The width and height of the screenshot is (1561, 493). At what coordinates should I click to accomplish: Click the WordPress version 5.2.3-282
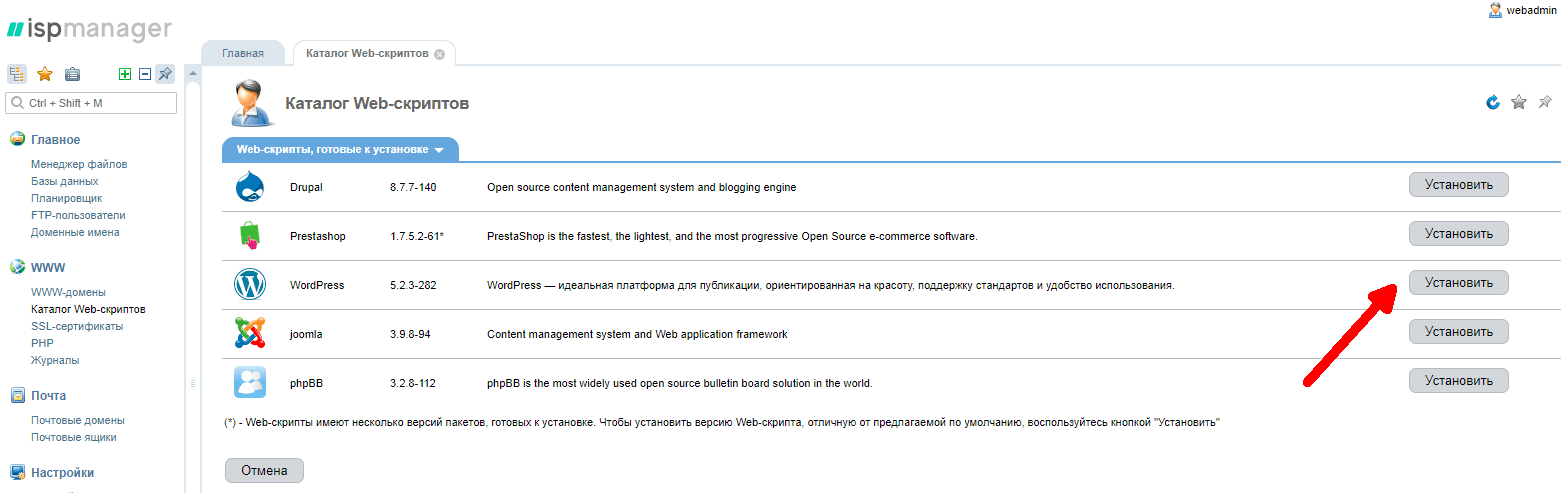point(413,285)
